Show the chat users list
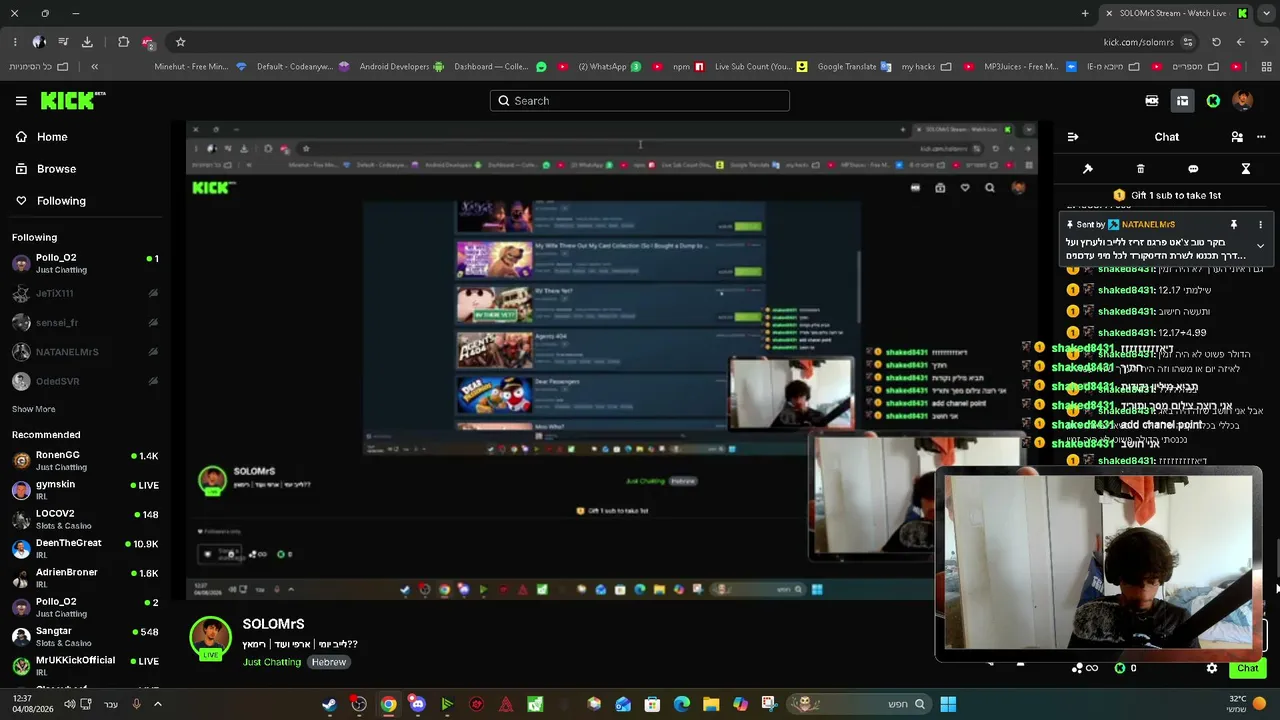 (x=1237, y=137)
